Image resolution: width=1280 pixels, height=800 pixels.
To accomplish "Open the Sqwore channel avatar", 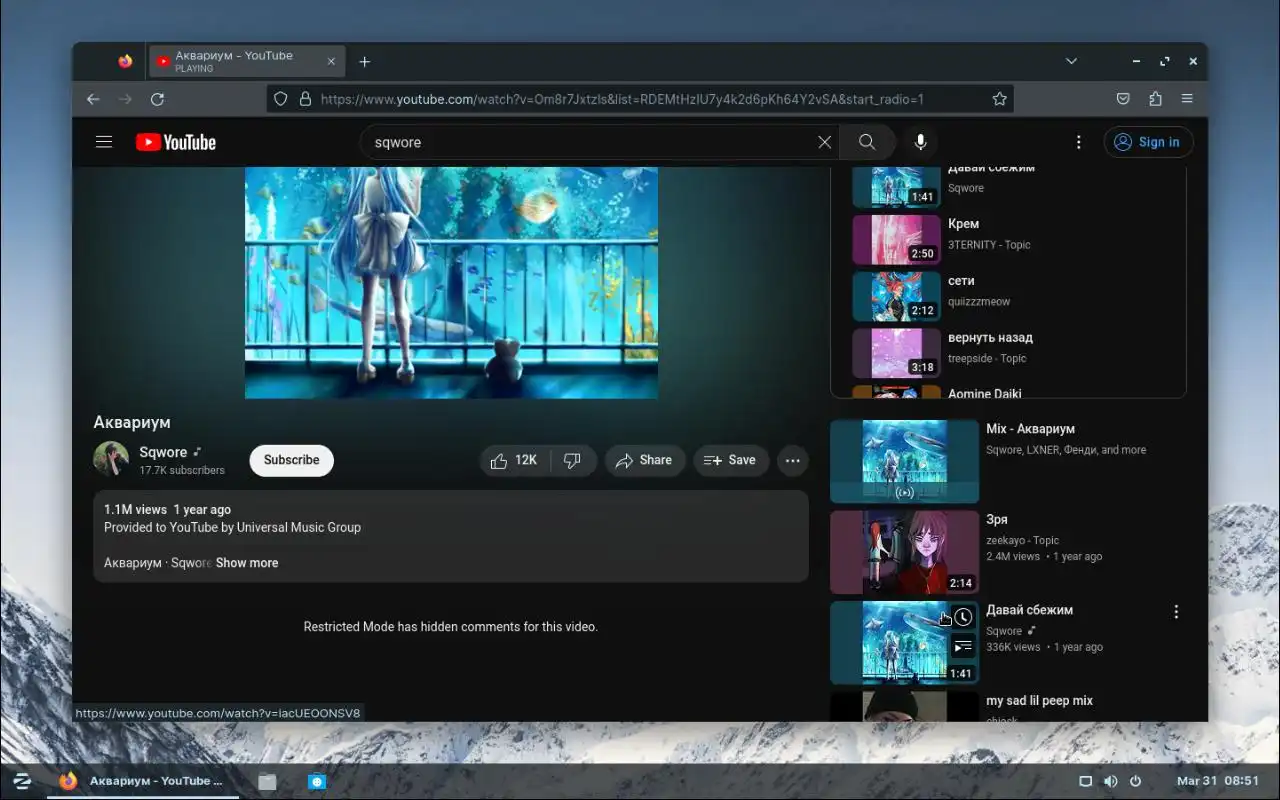I will click(111, 460).
